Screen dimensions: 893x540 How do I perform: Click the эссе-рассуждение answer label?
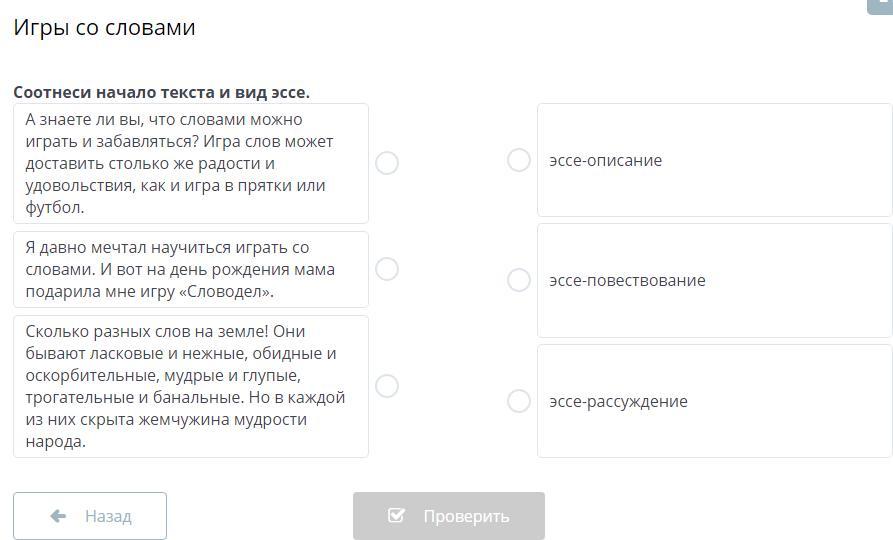click(x=618, y=401)
